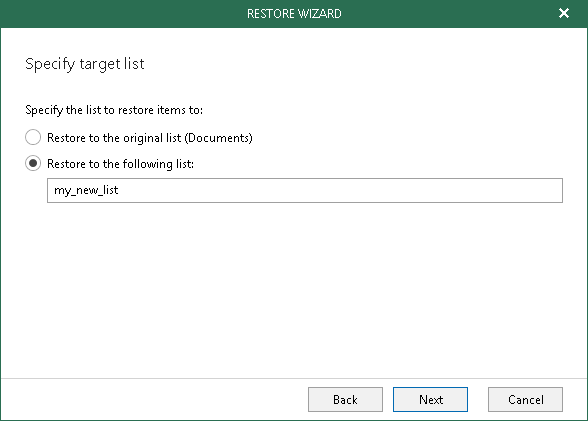Place the cursor in the my_new_list text
Viewport: 588px width, 421px height.
[86, 190]
